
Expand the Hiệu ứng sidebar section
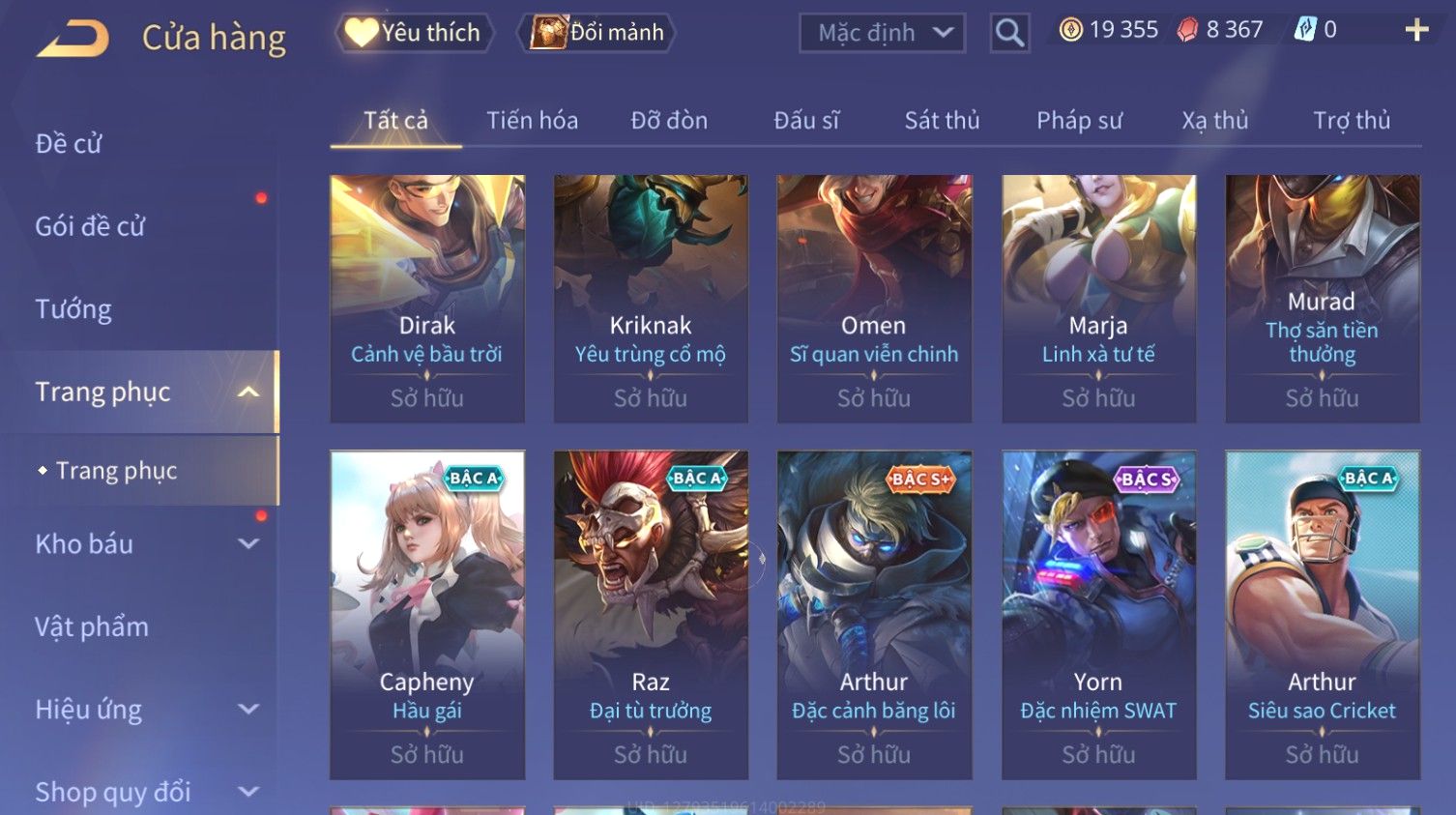coord(248,709)
